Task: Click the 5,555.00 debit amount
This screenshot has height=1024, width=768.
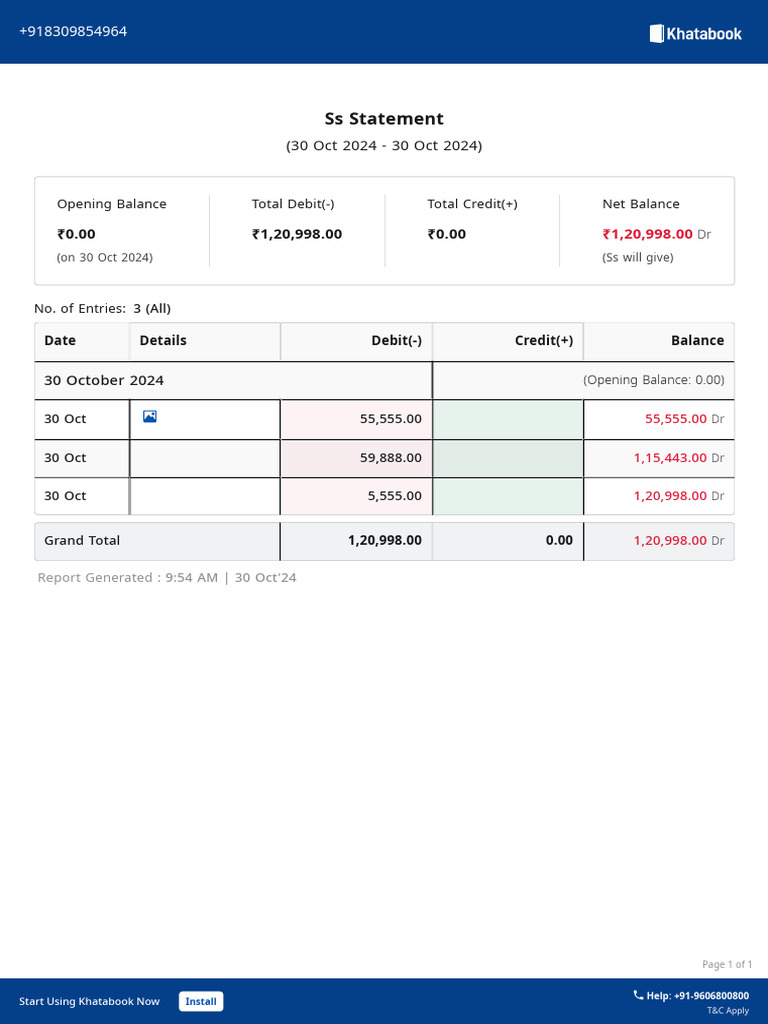Action: [x=394, y=496]
